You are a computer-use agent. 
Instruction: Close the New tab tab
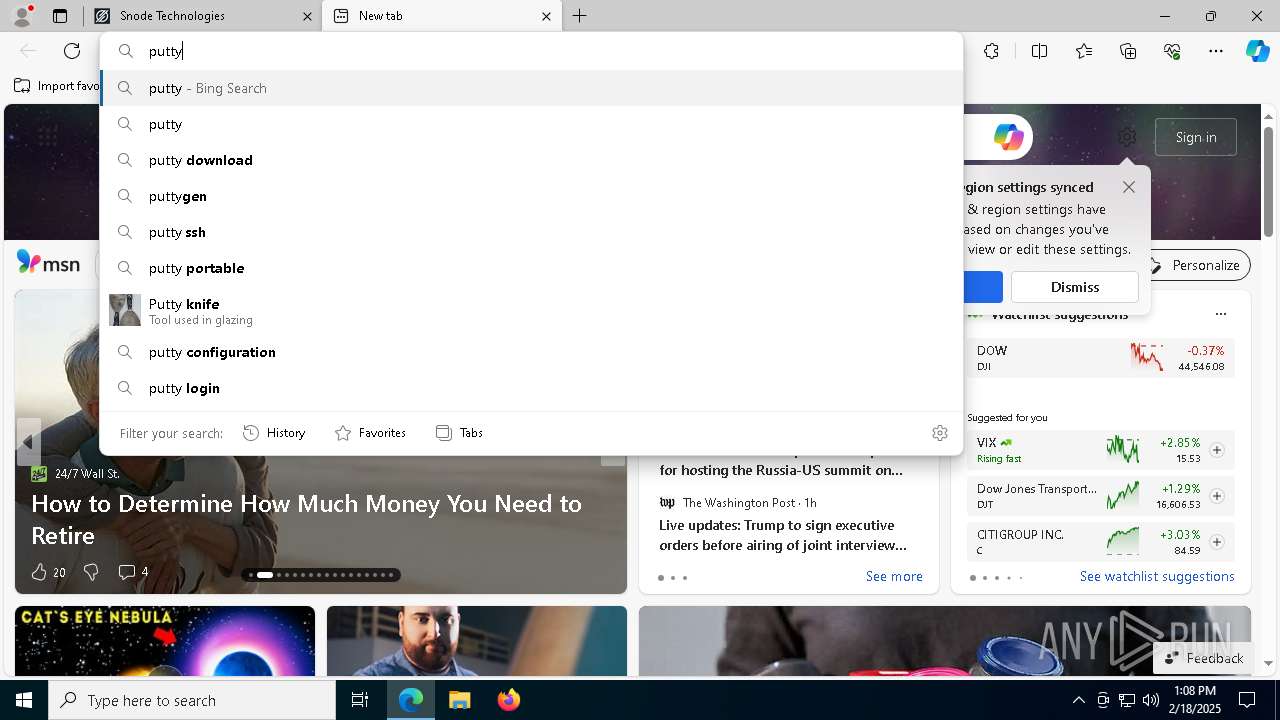(x=546, y=16)
